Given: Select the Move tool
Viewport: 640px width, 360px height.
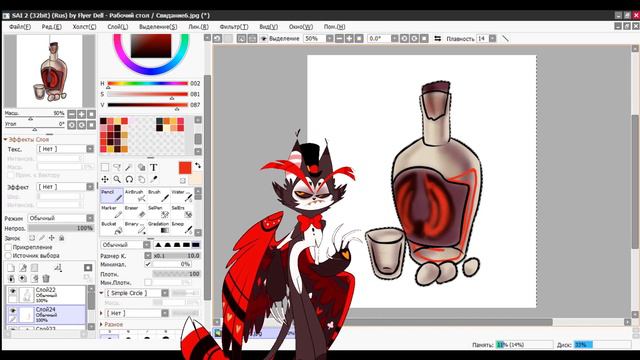Looking at the screenshot, I should click(105, 179).
